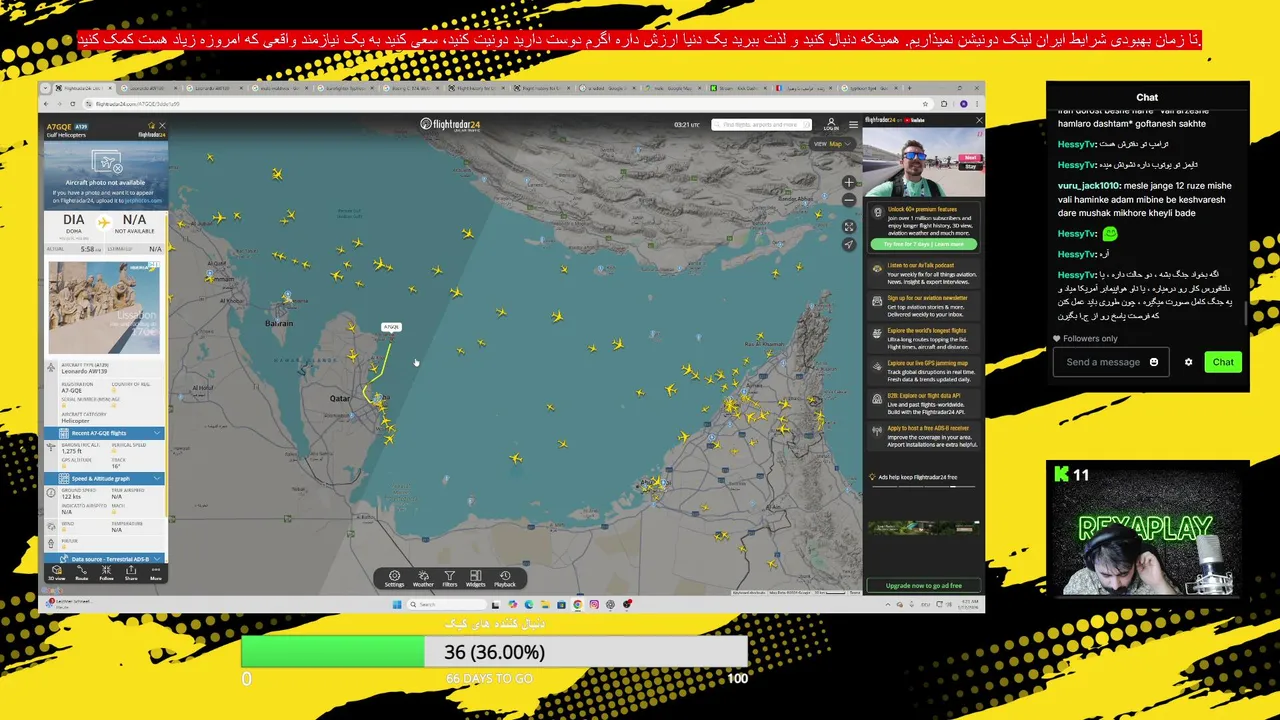Expand the Data source Terrestrial ADS-B section
1280x720 pixels.
point(104,558)
